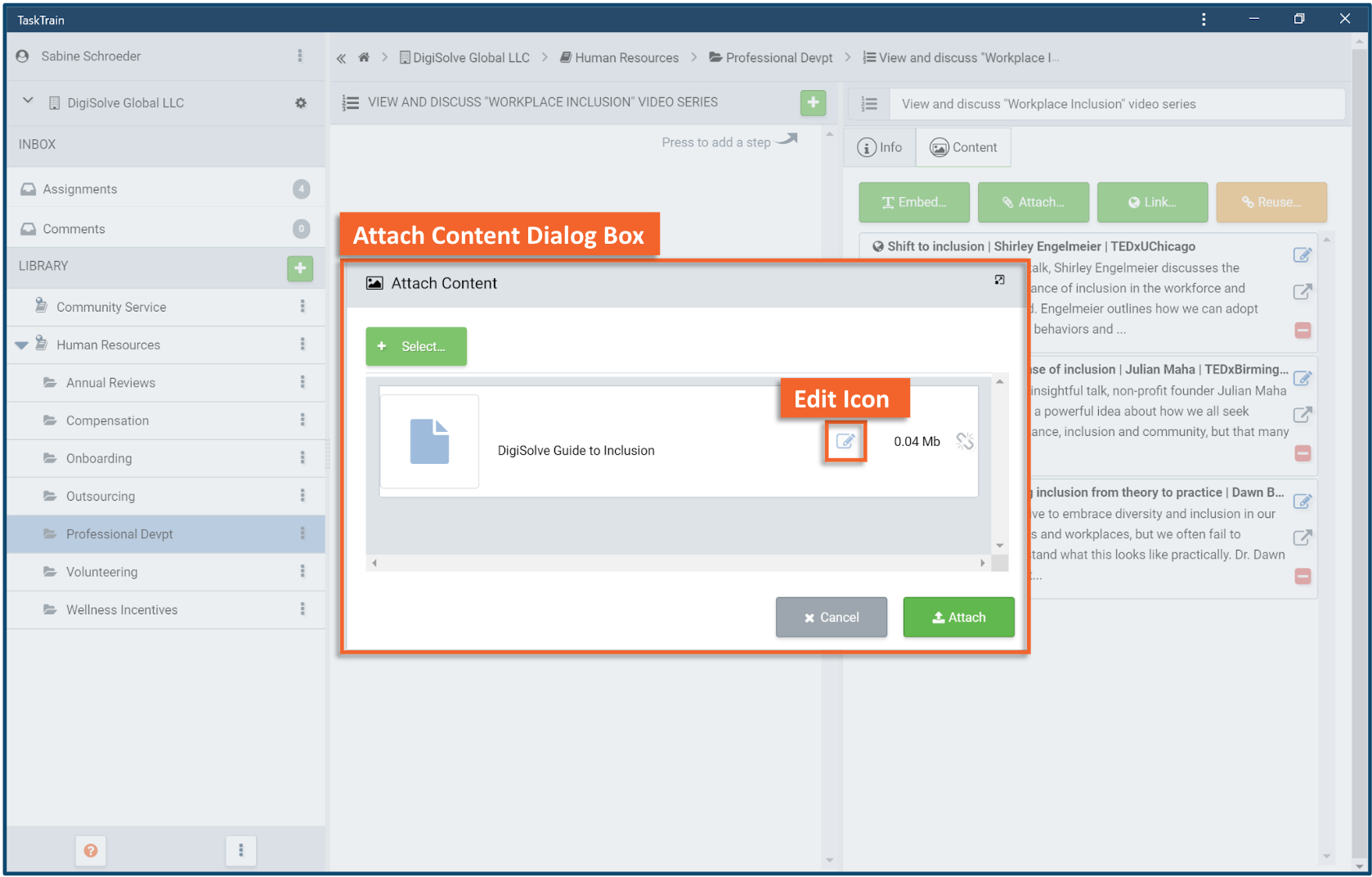
Task: Edit the DigiSolve Guide to Inclusion name
Action: (845, 442)
